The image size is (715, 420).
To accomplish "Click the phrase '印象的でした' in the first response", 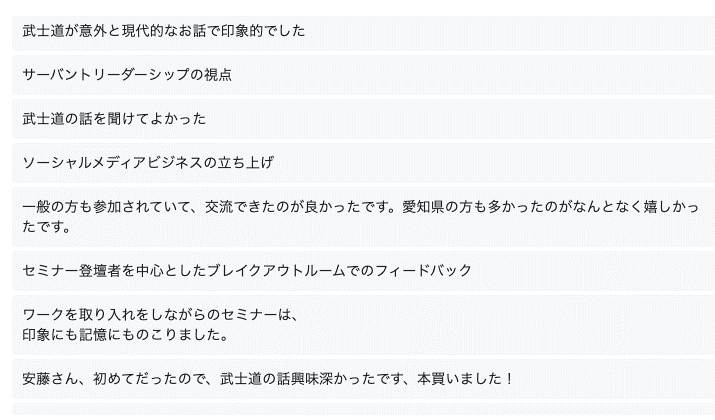I will click(x=262, y=31).
